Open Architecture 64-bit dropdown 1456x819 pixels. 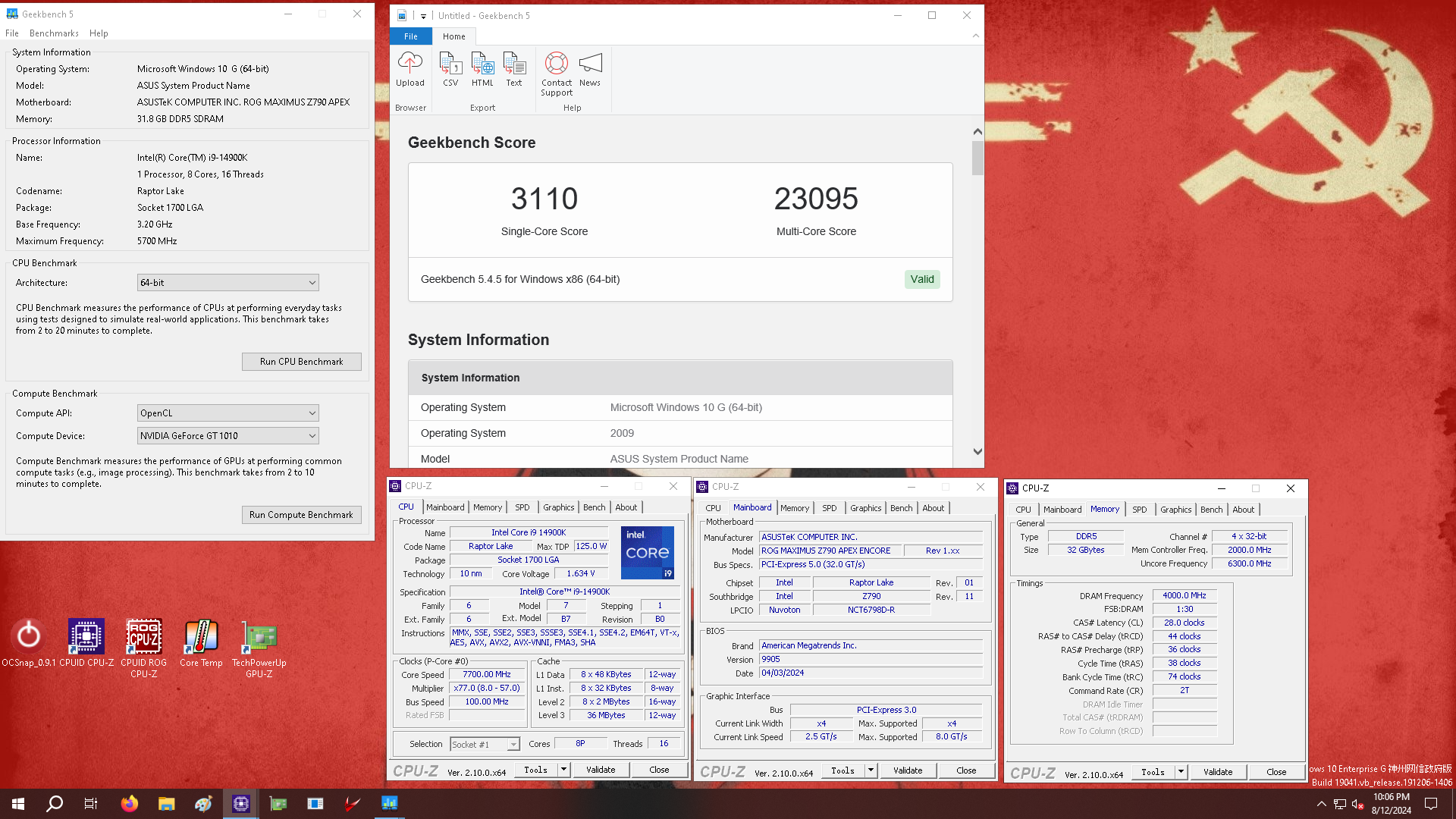(228, 283)
